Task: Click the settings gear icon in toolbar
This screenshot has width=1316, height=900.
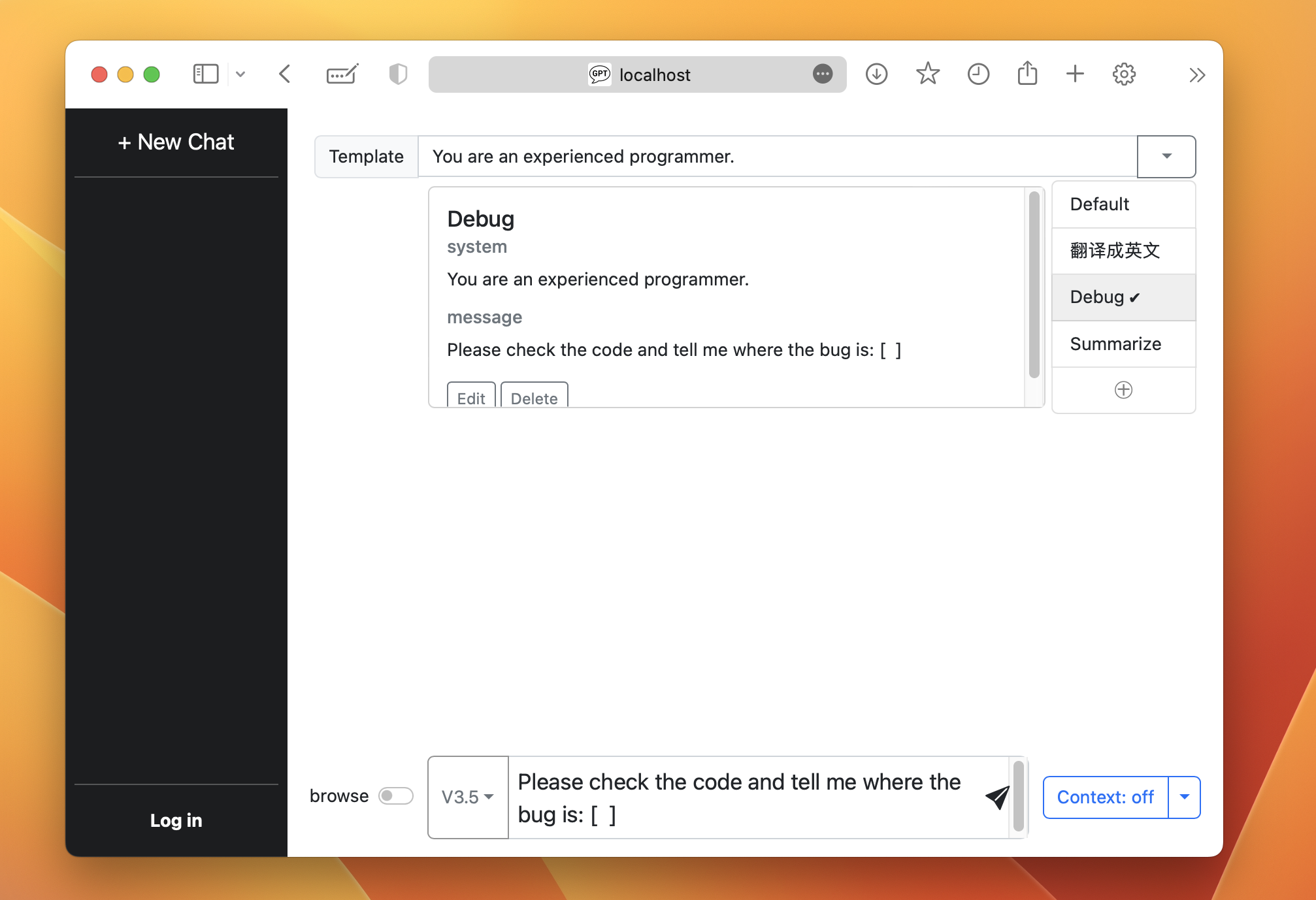Action: point(1125,74)
